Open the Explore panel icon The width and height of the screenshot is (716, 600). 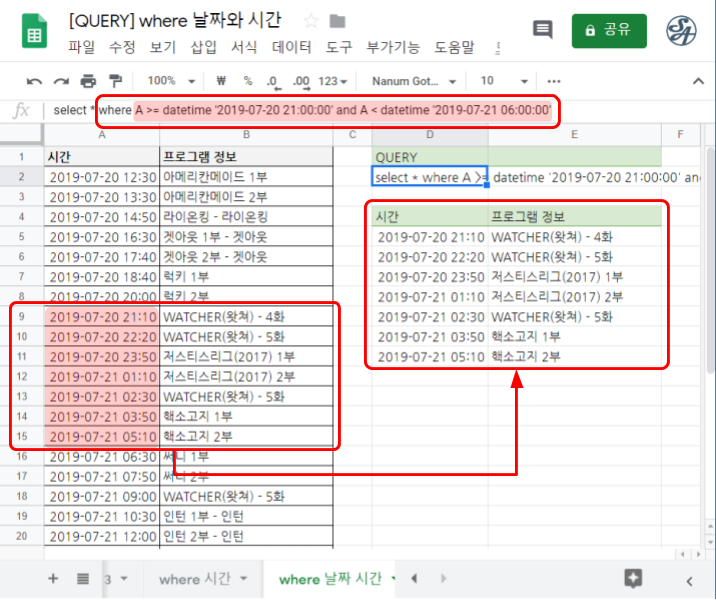tap(633, 579)
